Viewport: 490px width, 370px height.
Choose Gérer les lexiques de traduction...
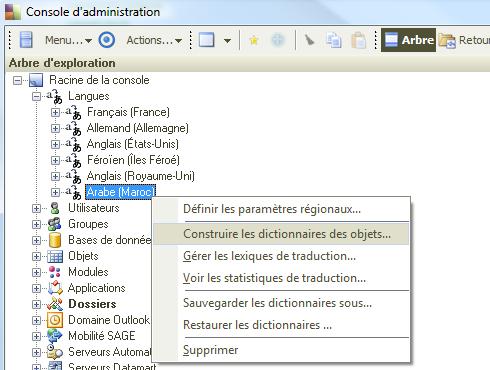point(282,256)
